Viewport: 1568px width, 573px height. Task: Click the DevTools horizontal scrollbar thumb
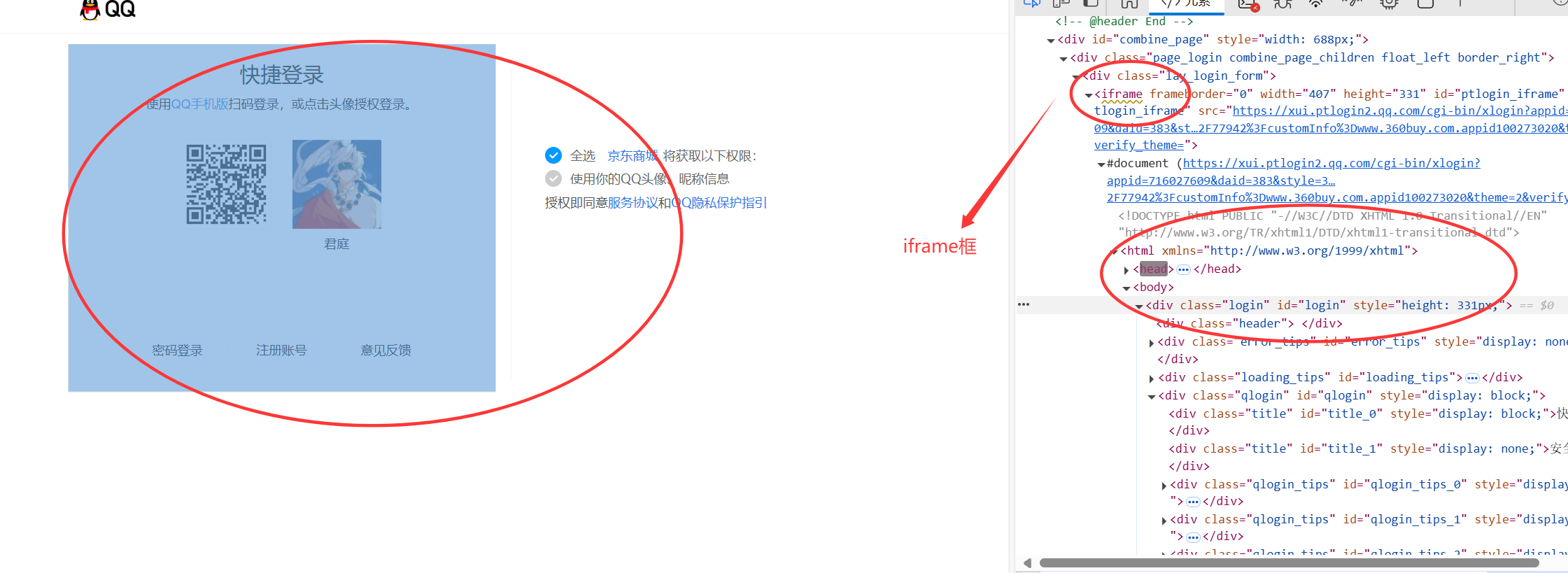1289,563
